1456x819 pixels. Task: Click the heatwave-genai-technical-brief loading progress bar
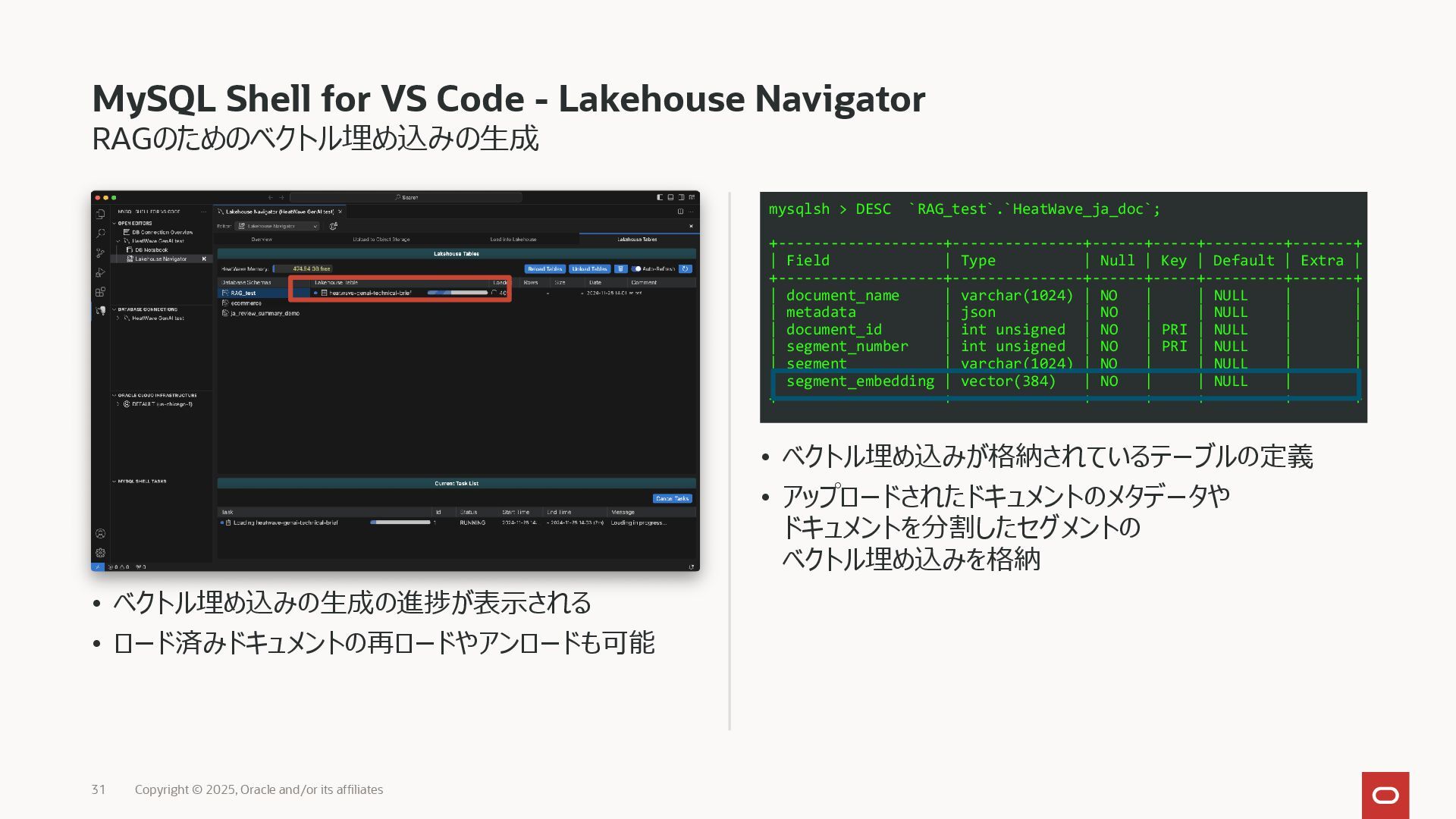click(x=457, y=293)
